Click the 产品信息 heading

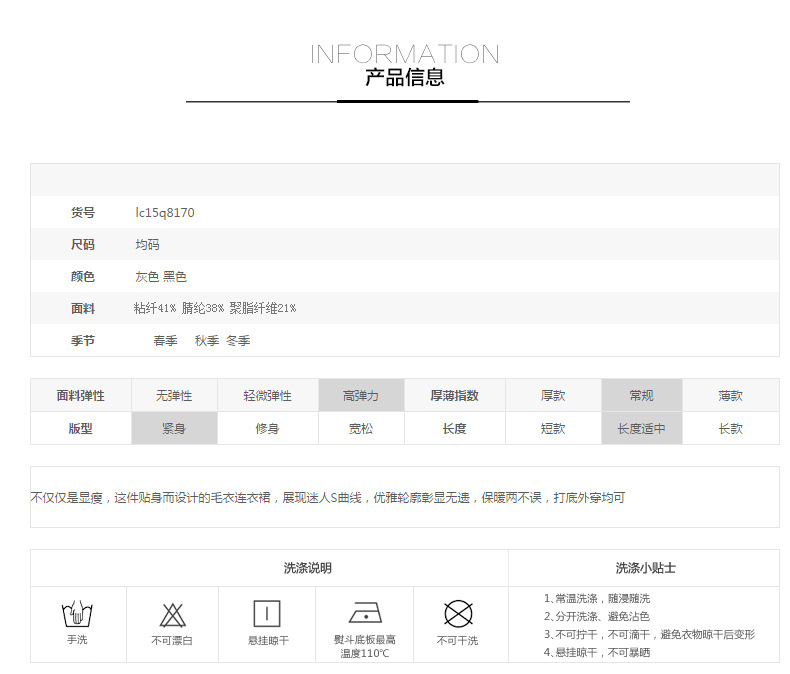click(x=405, y=78)
